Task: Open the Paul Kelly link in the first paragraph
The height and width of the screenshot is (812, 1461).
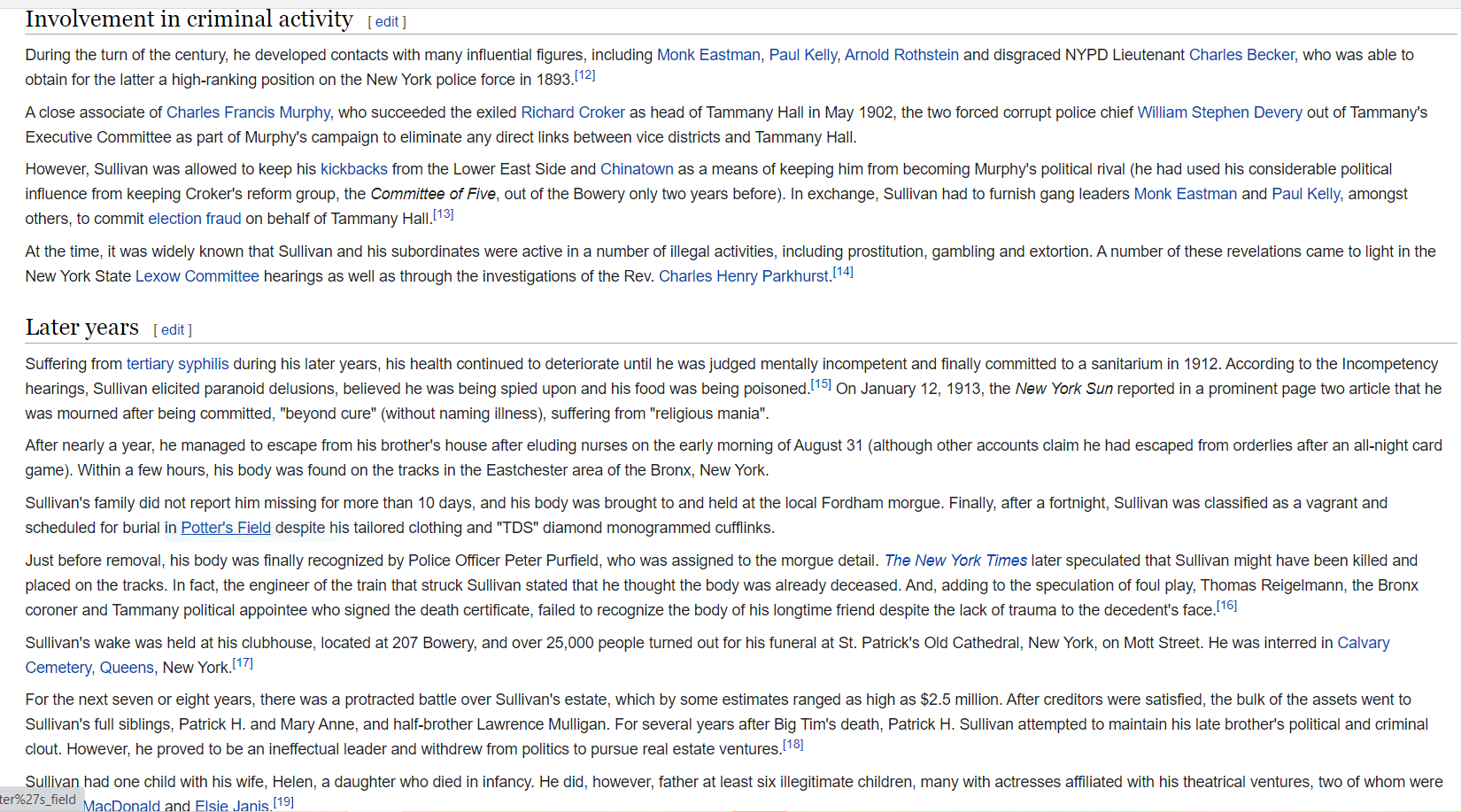Action: tap(802, 55)
